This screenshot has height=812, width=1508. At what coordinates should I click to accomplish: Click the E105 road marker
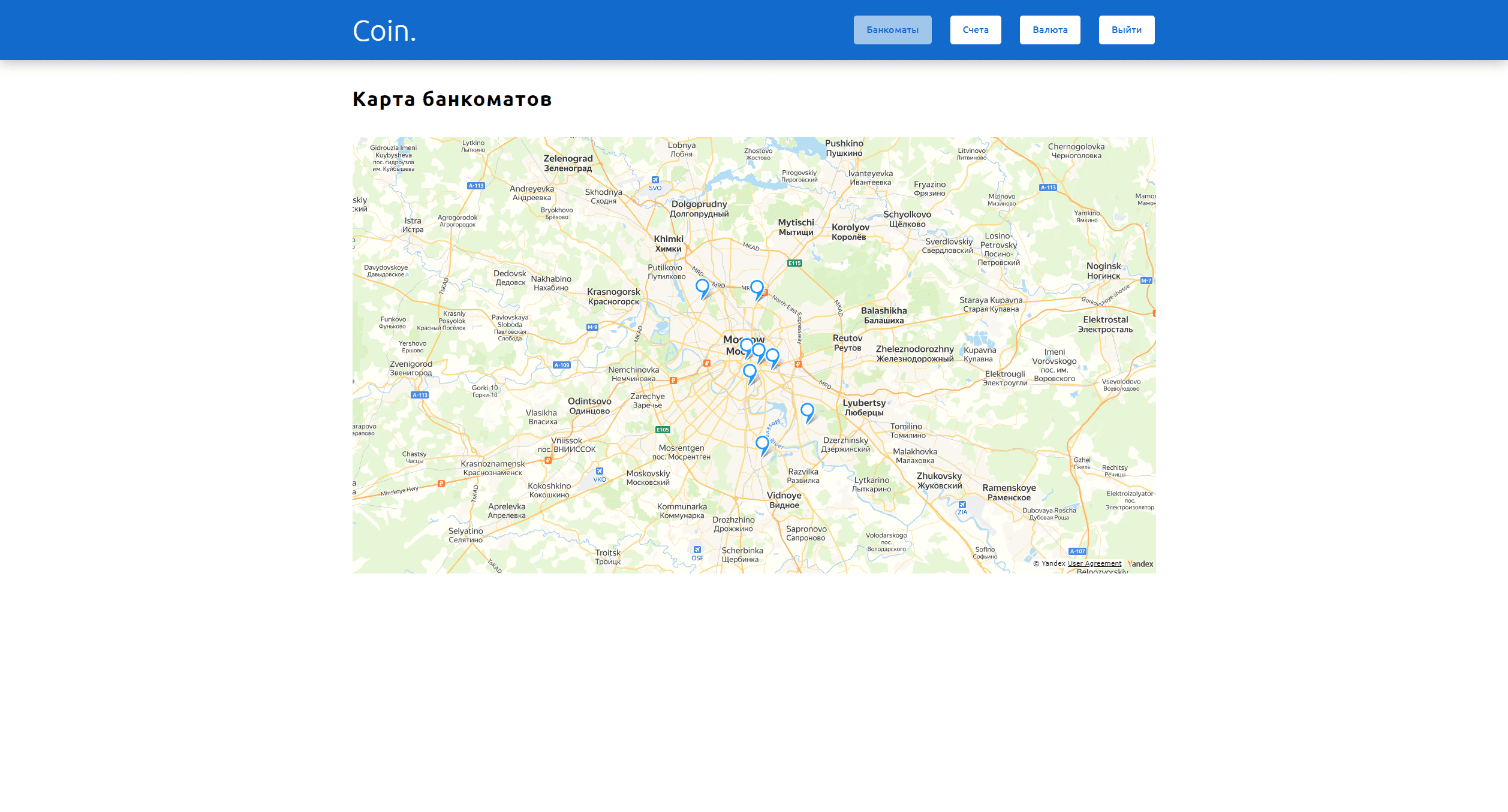pyautogui.click(x=663, y=430)
